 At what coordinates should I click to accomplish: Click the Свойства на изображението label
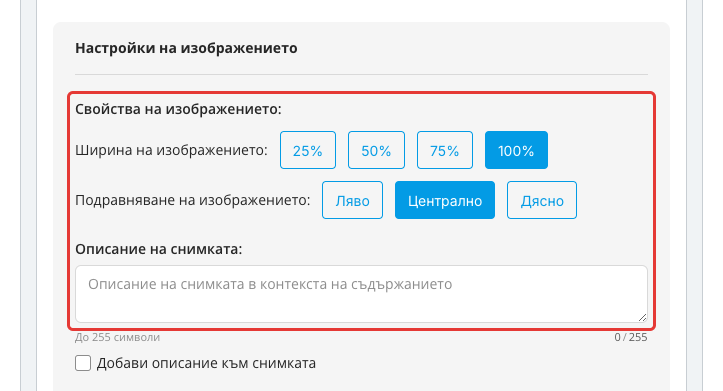178,109
